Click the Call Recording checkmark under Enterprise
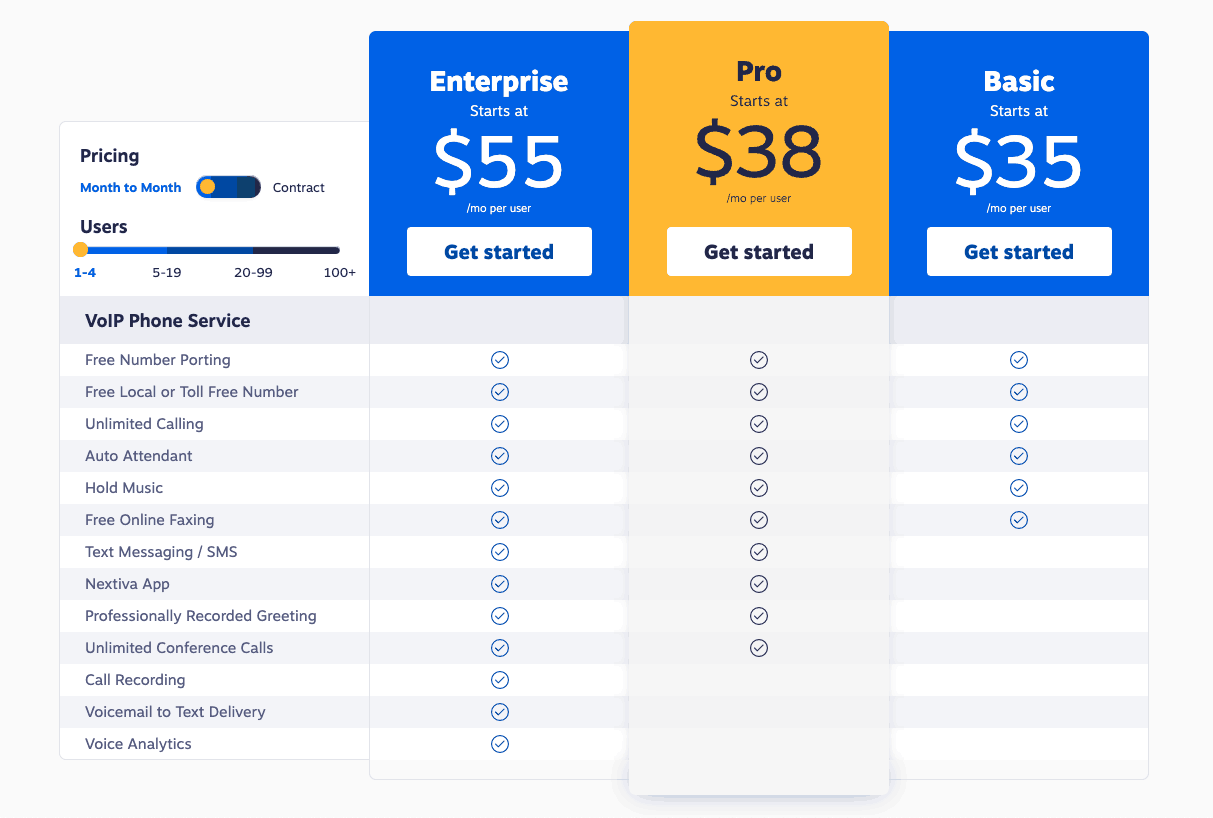Screen dimensions: 1213x818 pyautogui.click(x=499, y=679)
